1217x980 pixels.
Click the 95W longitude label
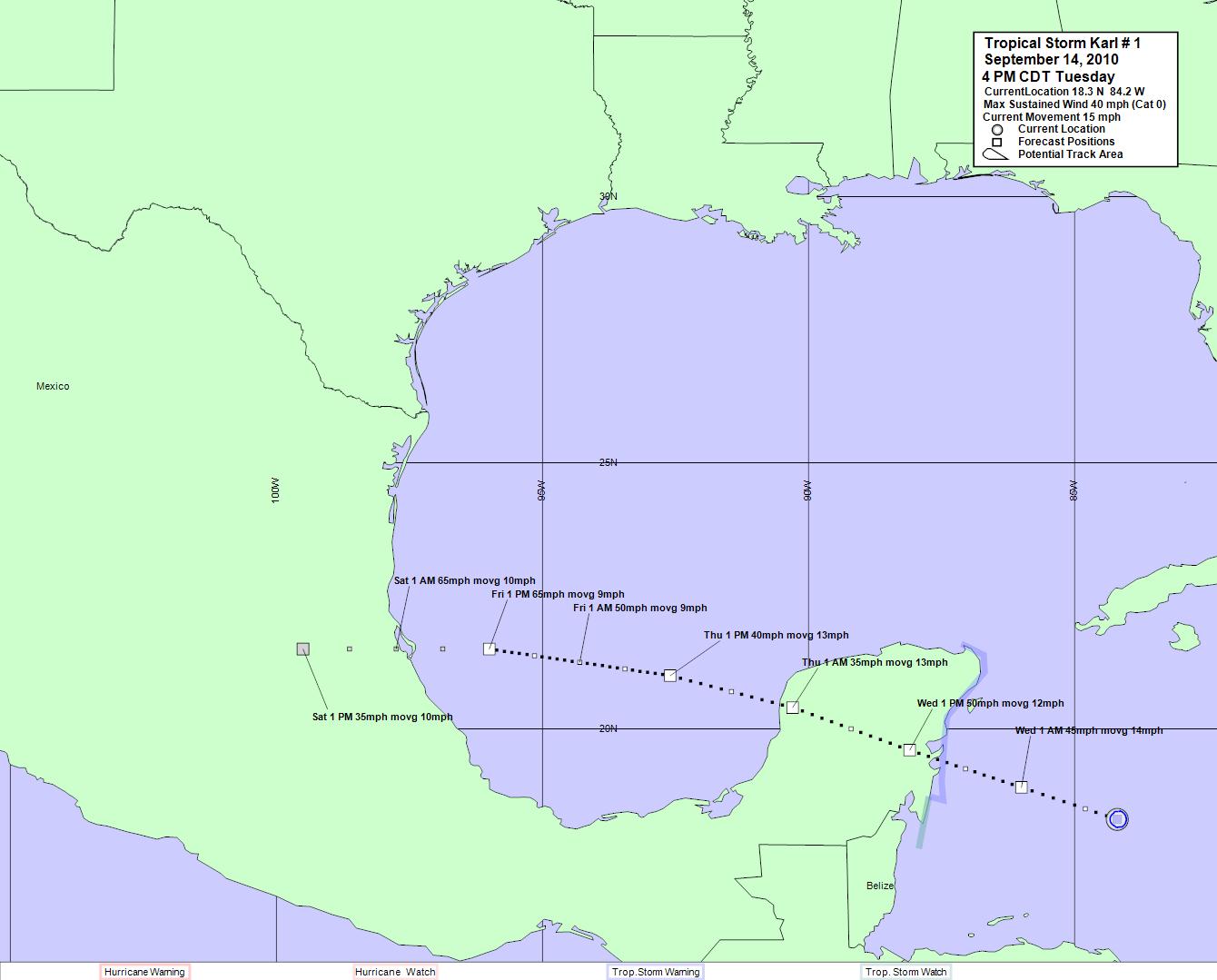(x=542, y=490)
